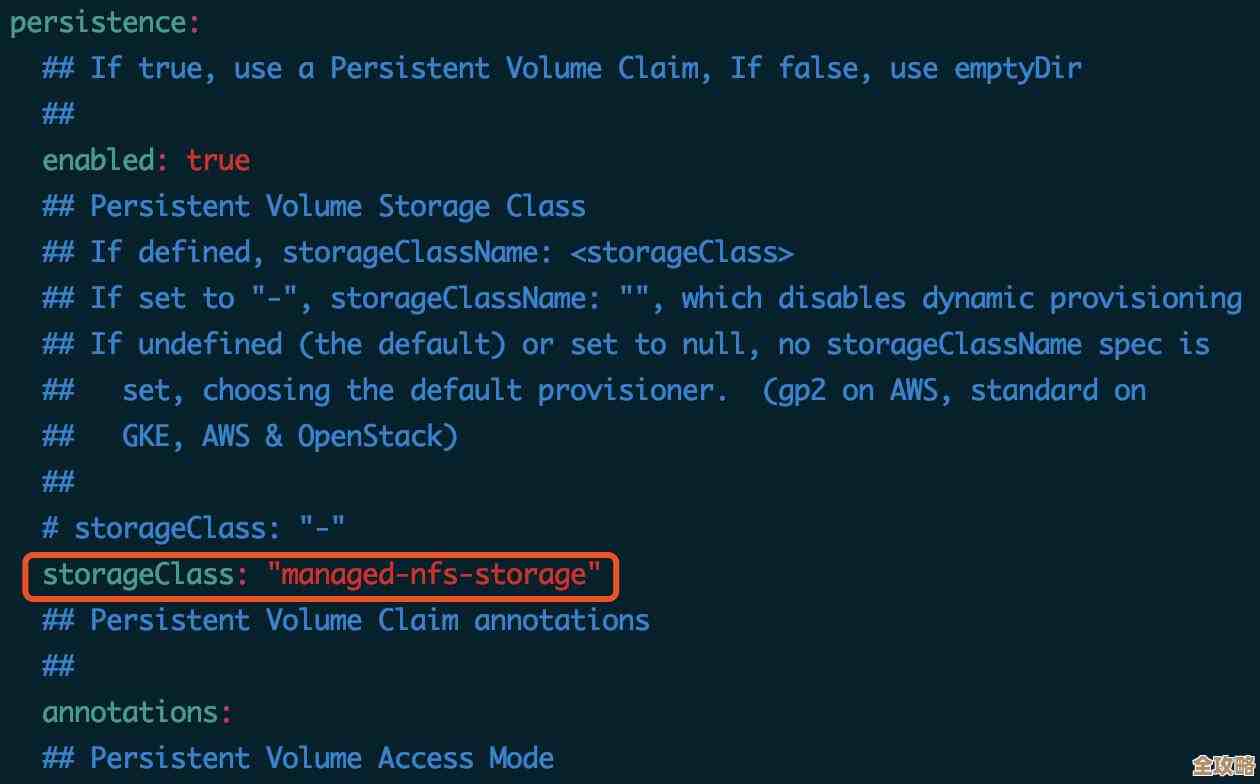Click the storageClass key inside the red box

pos(137,574)
